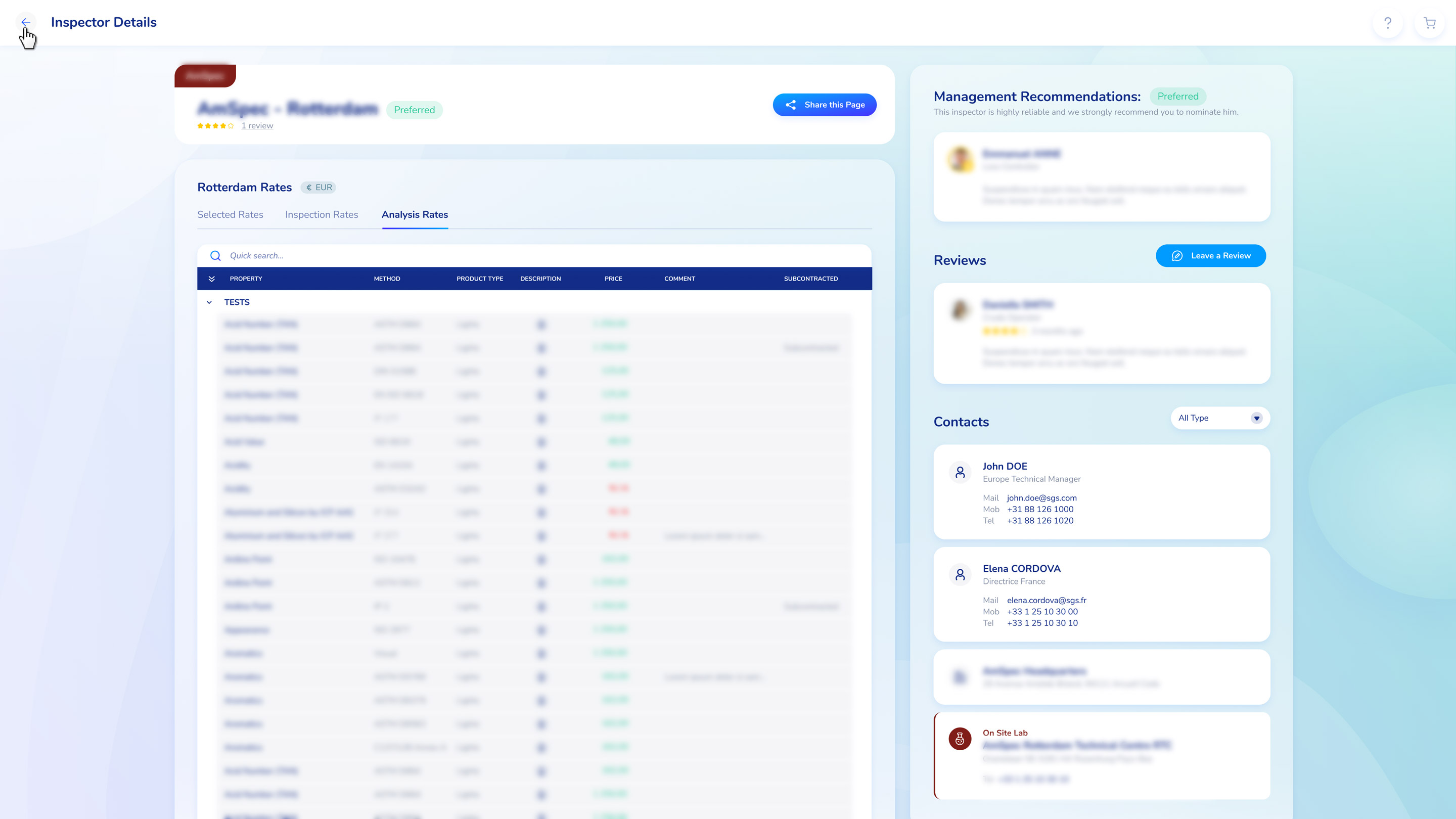
Task: Open the 1 review link
Action: coord(257,125)
